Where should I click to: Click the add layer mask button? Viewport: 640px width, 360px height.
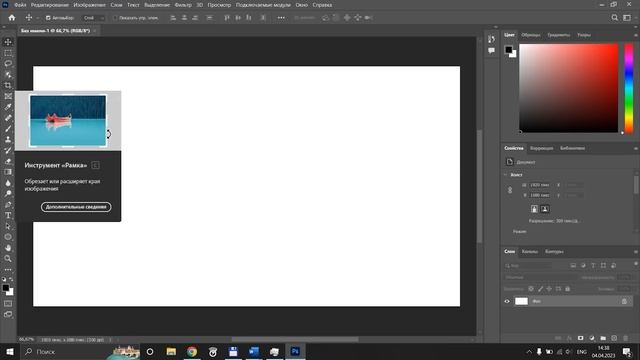580,338
